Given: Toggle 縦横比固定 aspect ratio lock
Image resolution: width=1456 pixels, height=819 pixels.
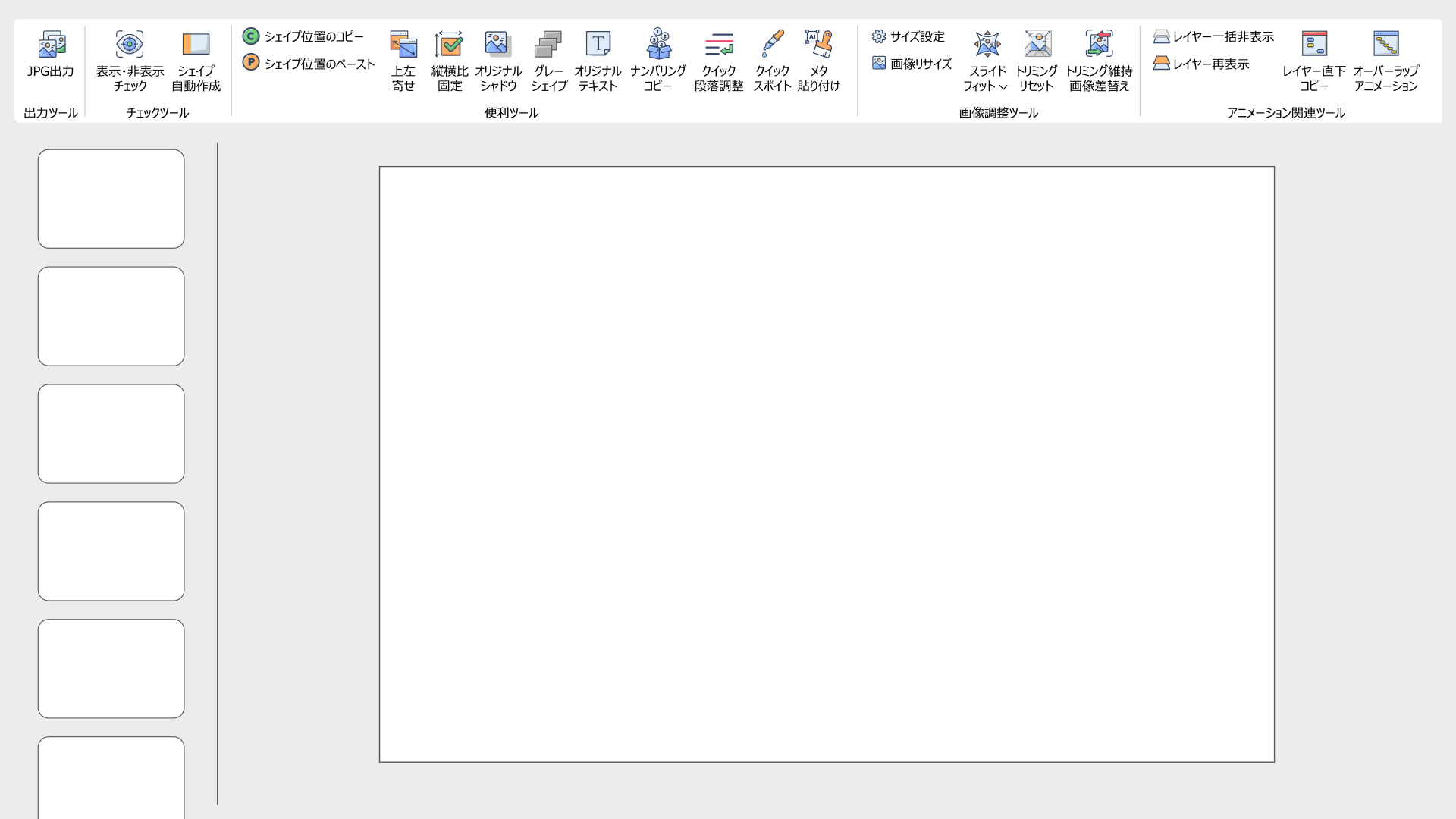Looking at the screenshot, I should (449, 45).
